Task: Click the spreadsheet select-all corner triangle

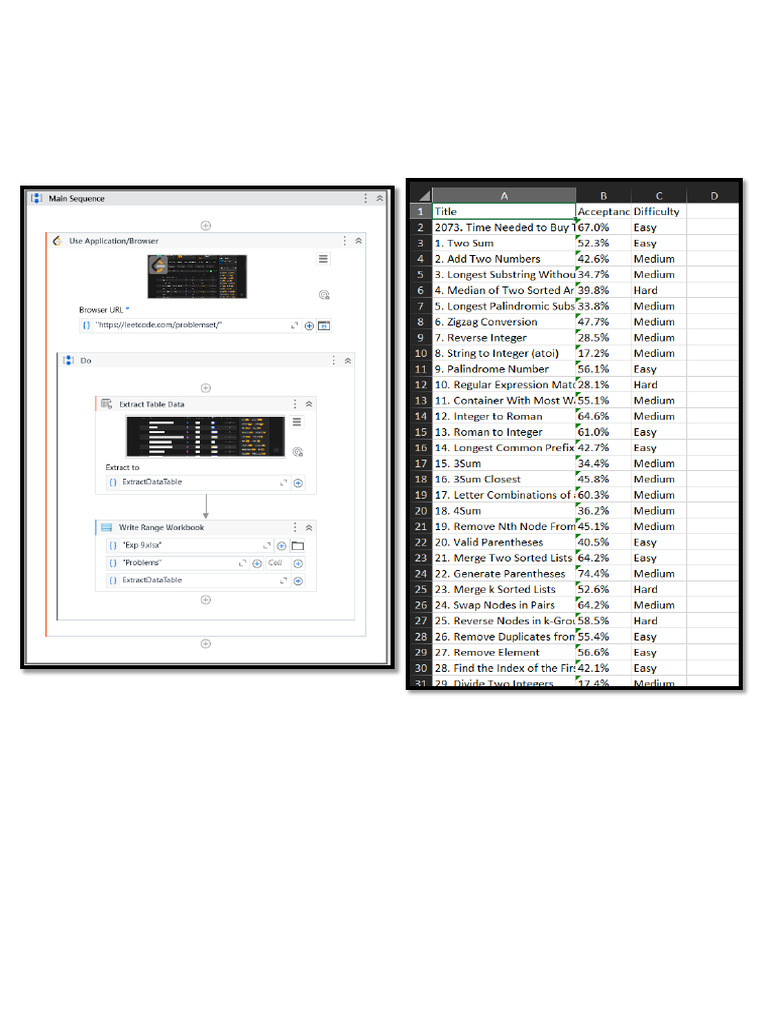Action: point(422,195)
